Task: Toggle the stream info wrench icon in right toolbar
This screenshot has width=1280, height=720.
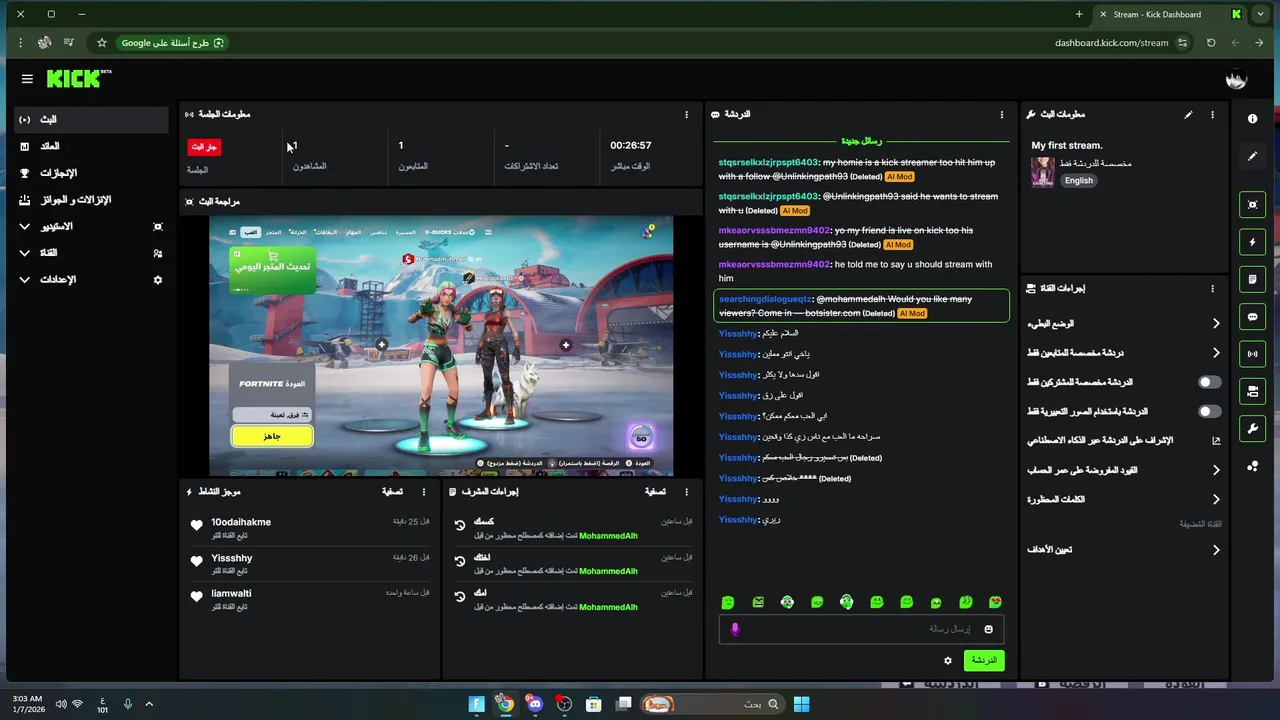Action: tap(1252, 428)
